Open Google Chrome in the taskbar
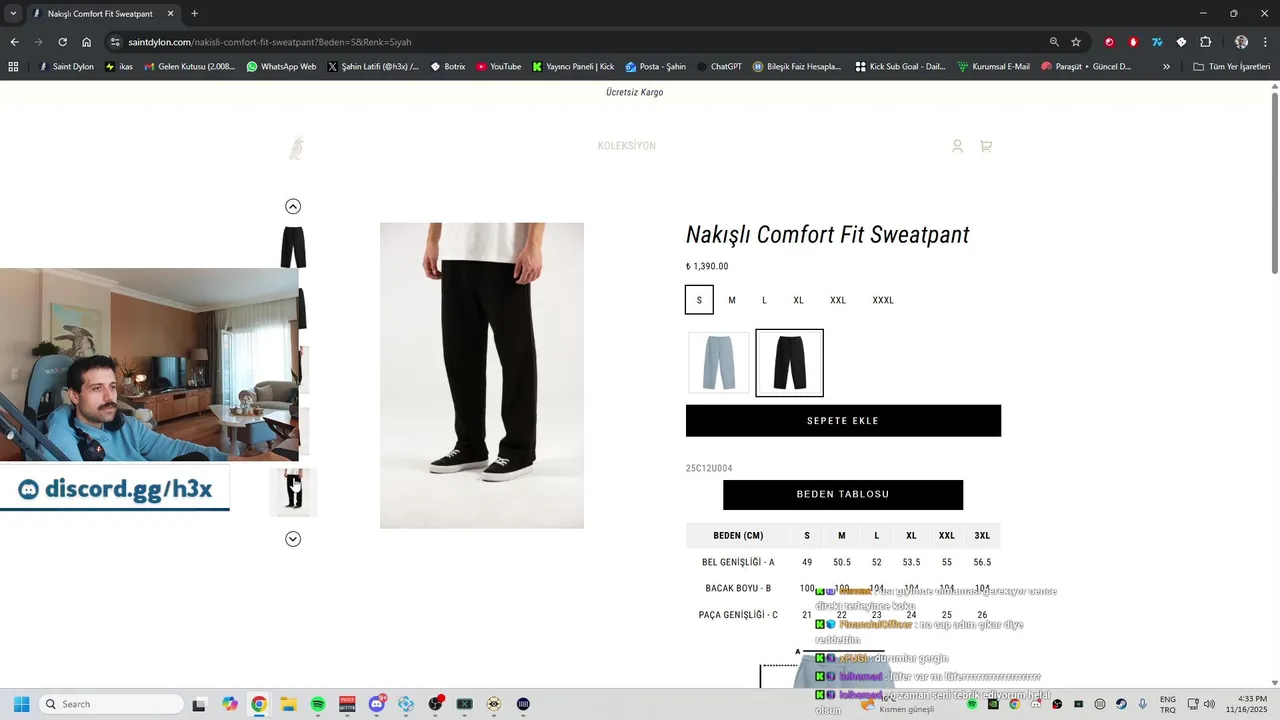 [x=259, y=704]
